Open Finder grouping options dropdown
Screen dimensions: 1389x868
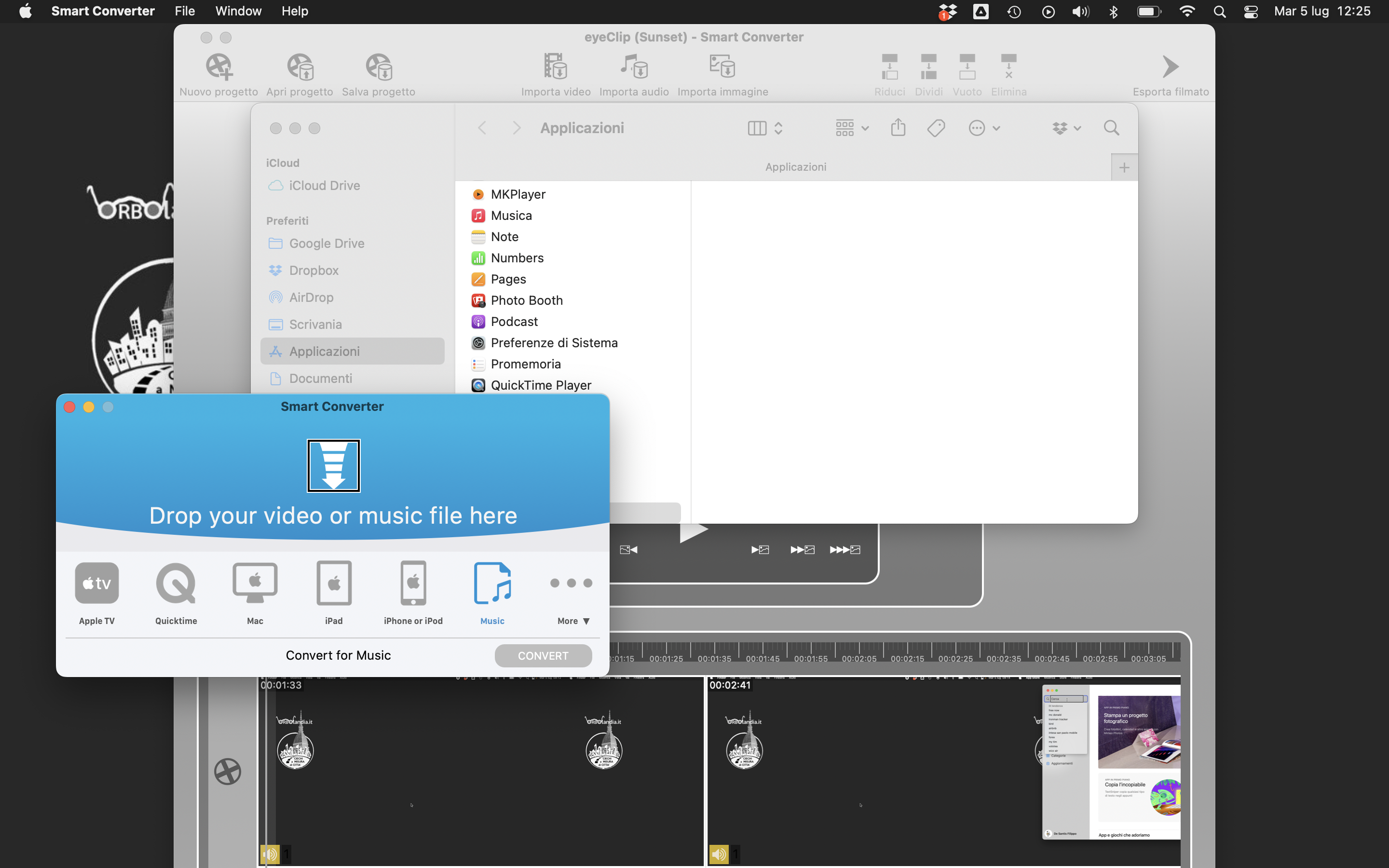852,127
